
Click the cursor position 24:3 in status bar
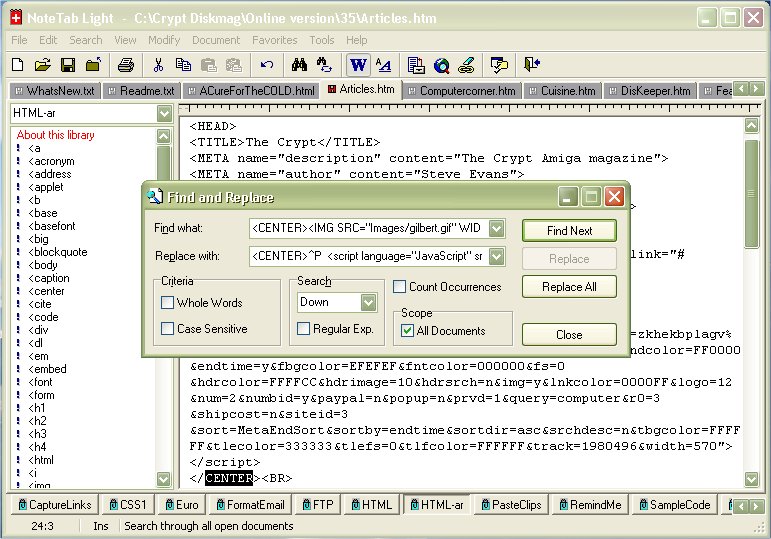(x=42, y=526)
